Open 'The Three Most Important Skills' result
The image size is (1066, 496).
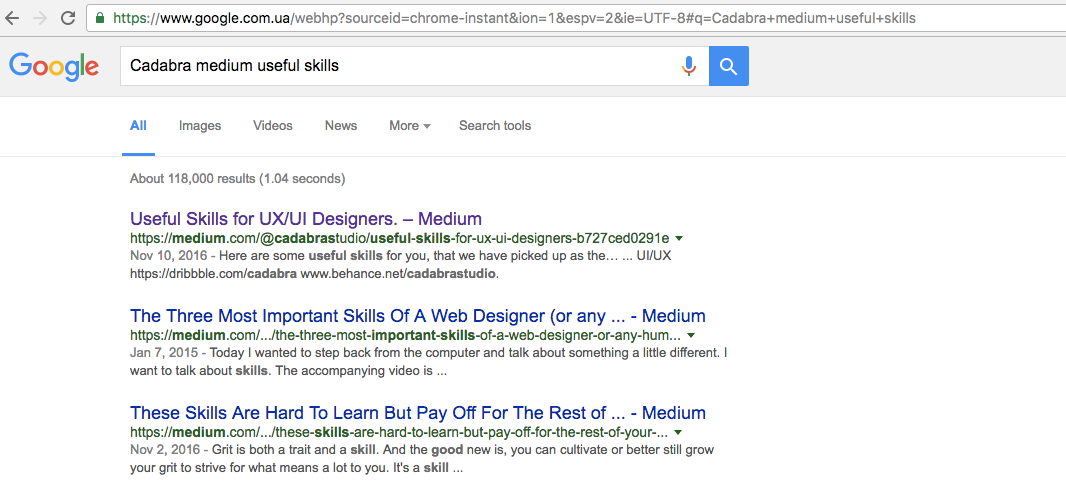click(417, 316)
